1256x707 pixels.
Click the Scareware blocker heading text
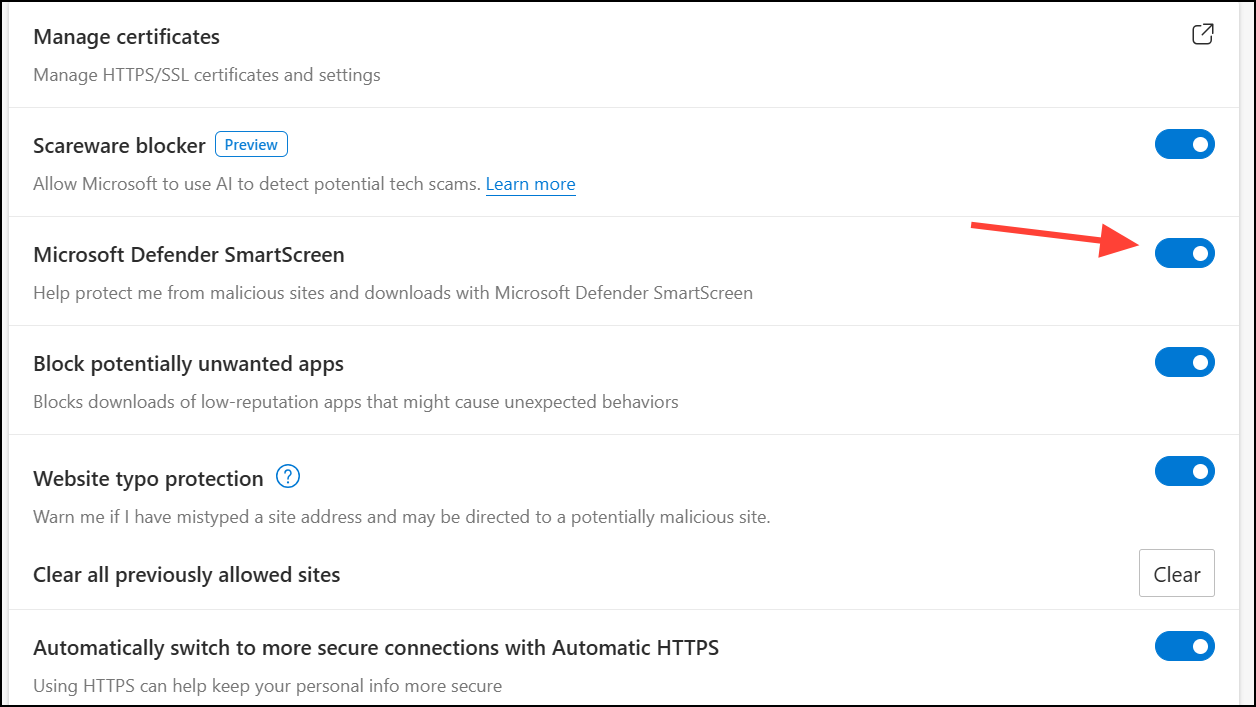click(119, 146)
